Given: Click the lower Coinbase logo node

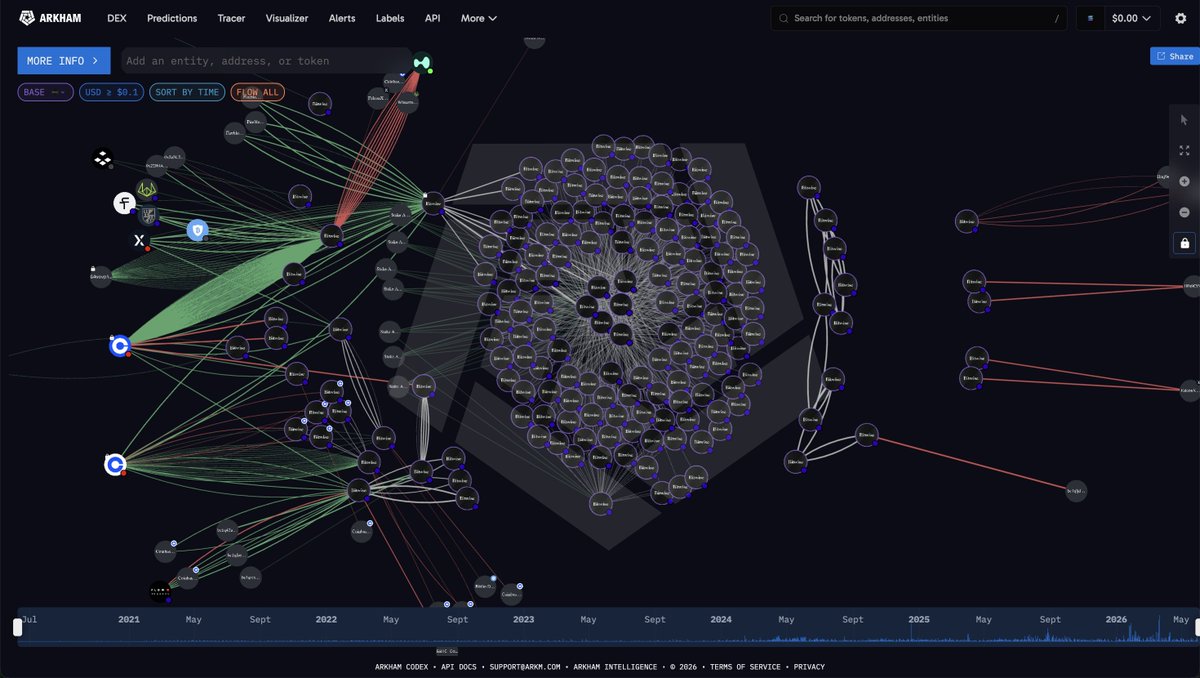Looking at the screenshot, I should click(x=115, y=465).
